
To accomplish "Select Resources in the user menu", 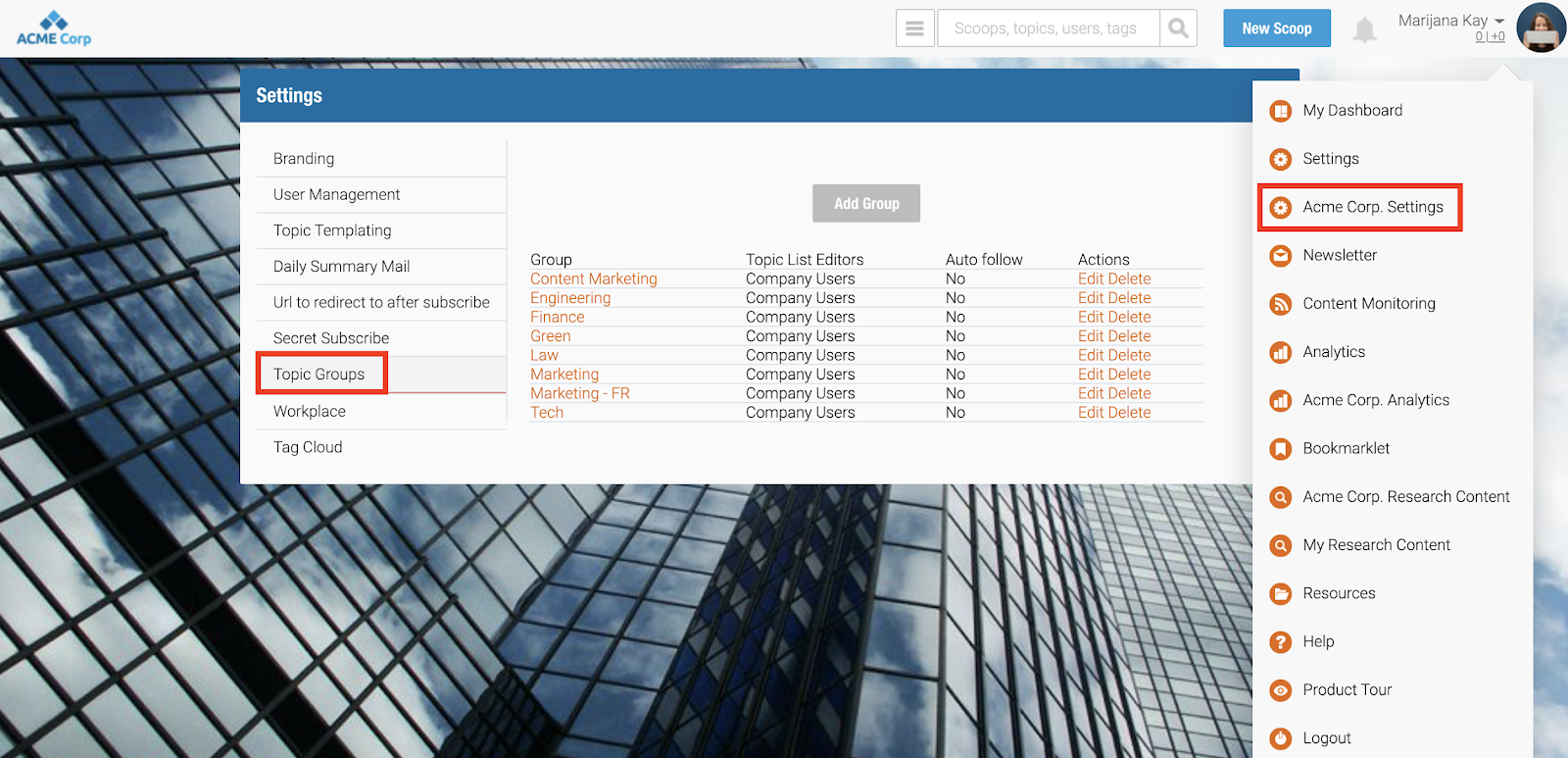I will (1339, 593).
